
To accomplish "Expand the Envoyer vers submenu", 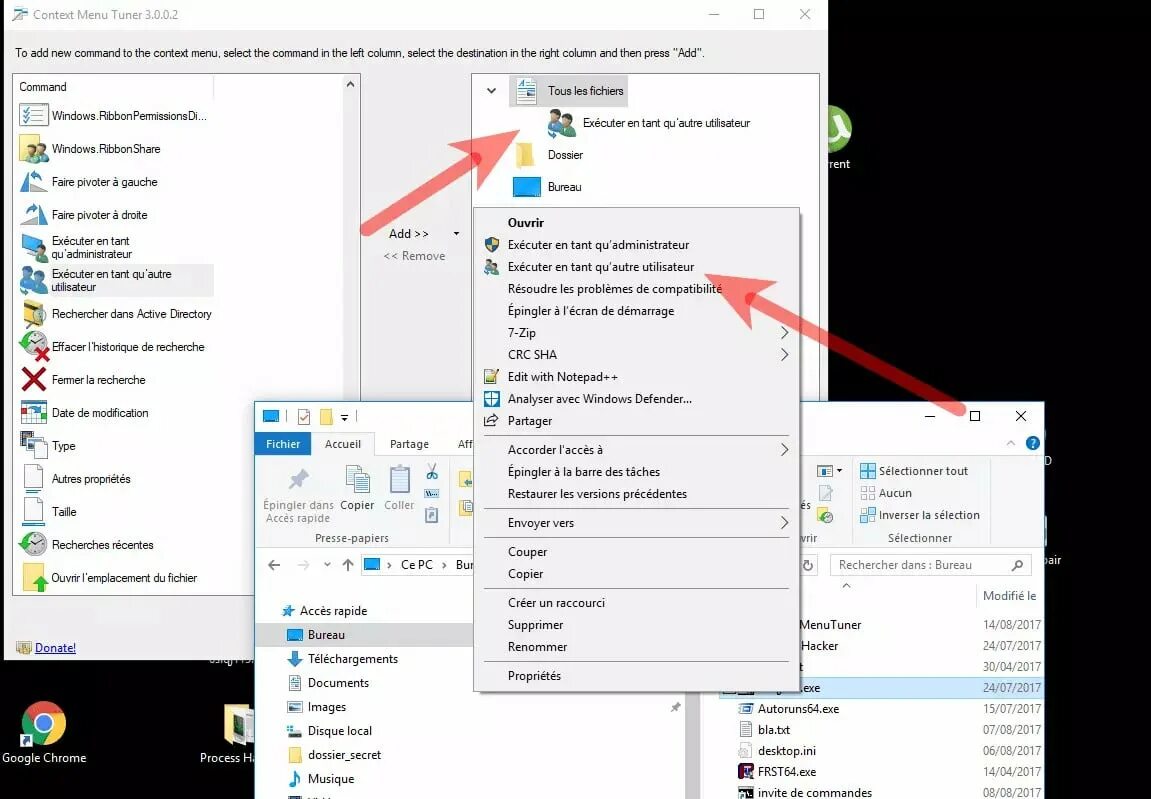I will [784, 523].
